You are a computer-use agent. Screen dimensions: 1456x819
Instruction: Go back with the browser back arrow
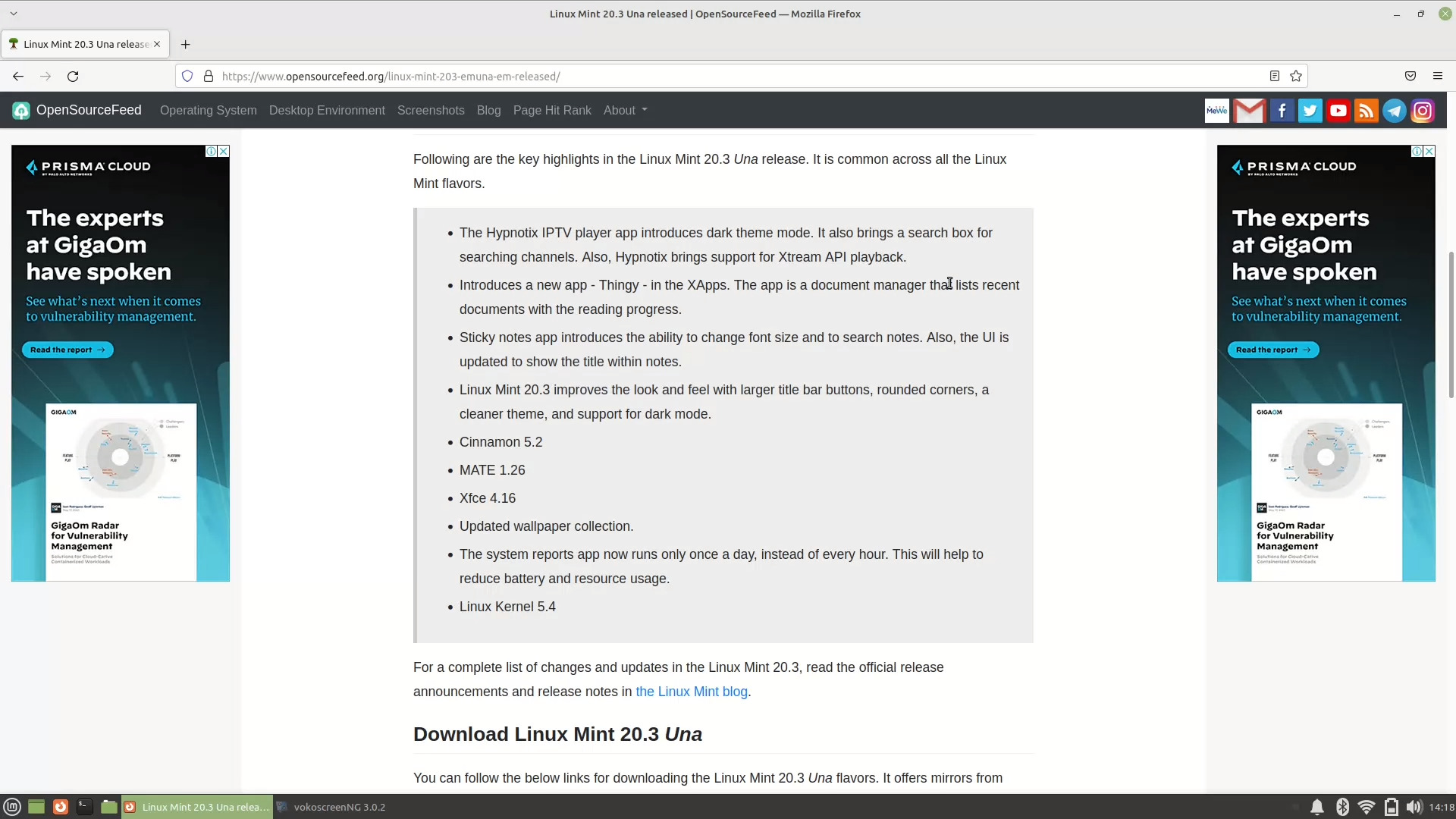[x=18, y=76]
